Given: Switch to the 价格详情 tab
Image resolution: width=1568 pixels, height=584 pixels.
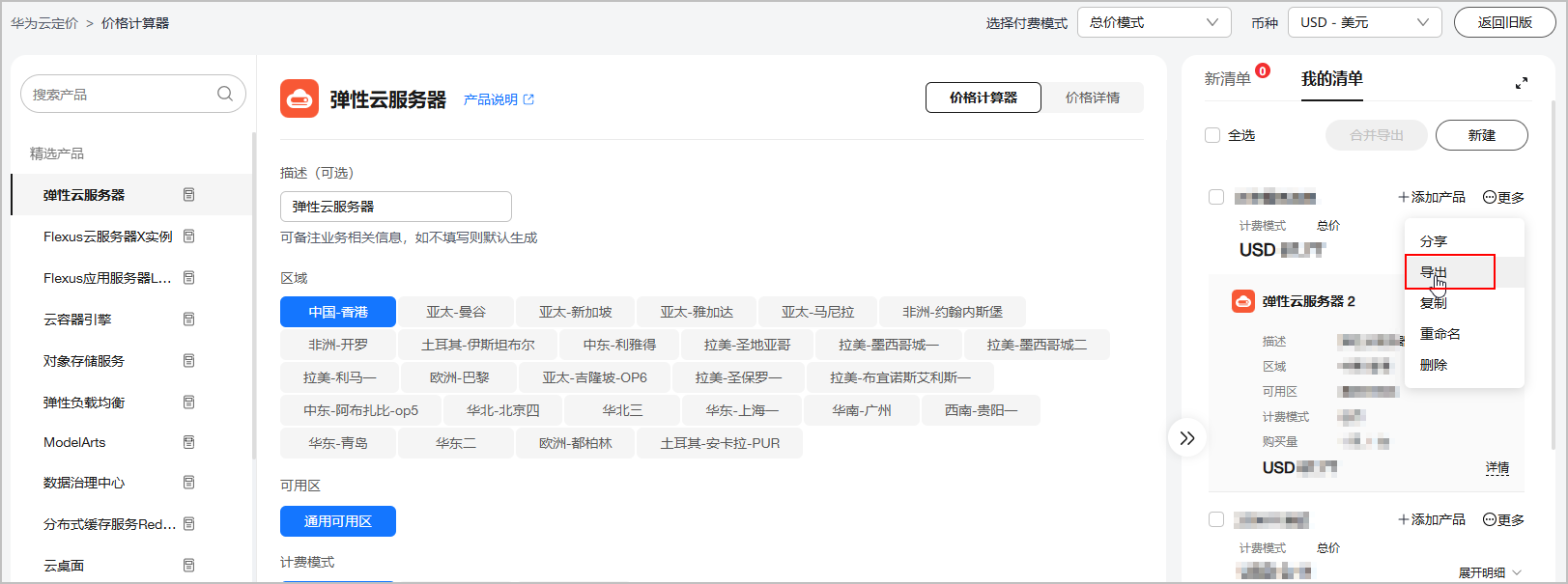Looking at the screenshot, I should click(x=1093, y=97).
